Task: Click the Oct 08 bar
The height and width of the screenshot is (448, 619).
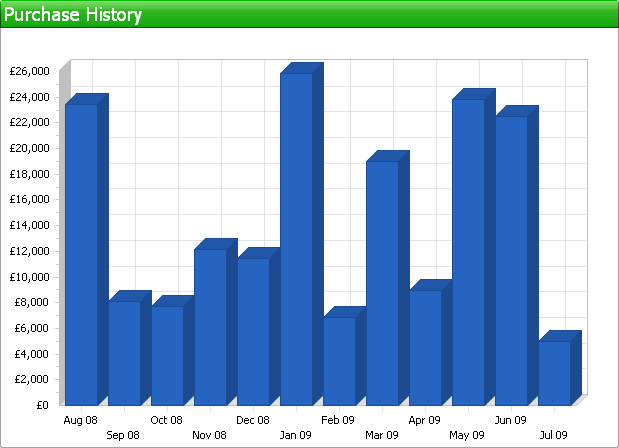Action: [167, 355]
